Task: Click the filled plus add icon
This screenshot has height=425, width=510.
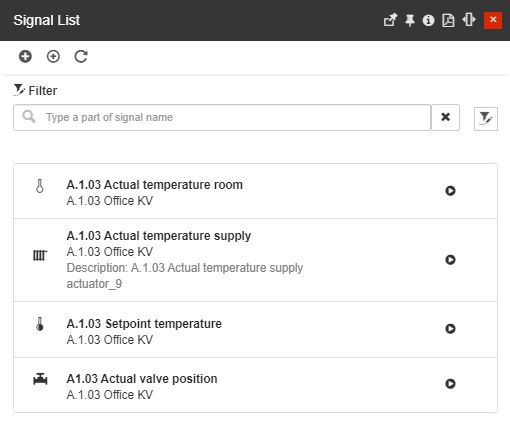Action: (25, 56)
